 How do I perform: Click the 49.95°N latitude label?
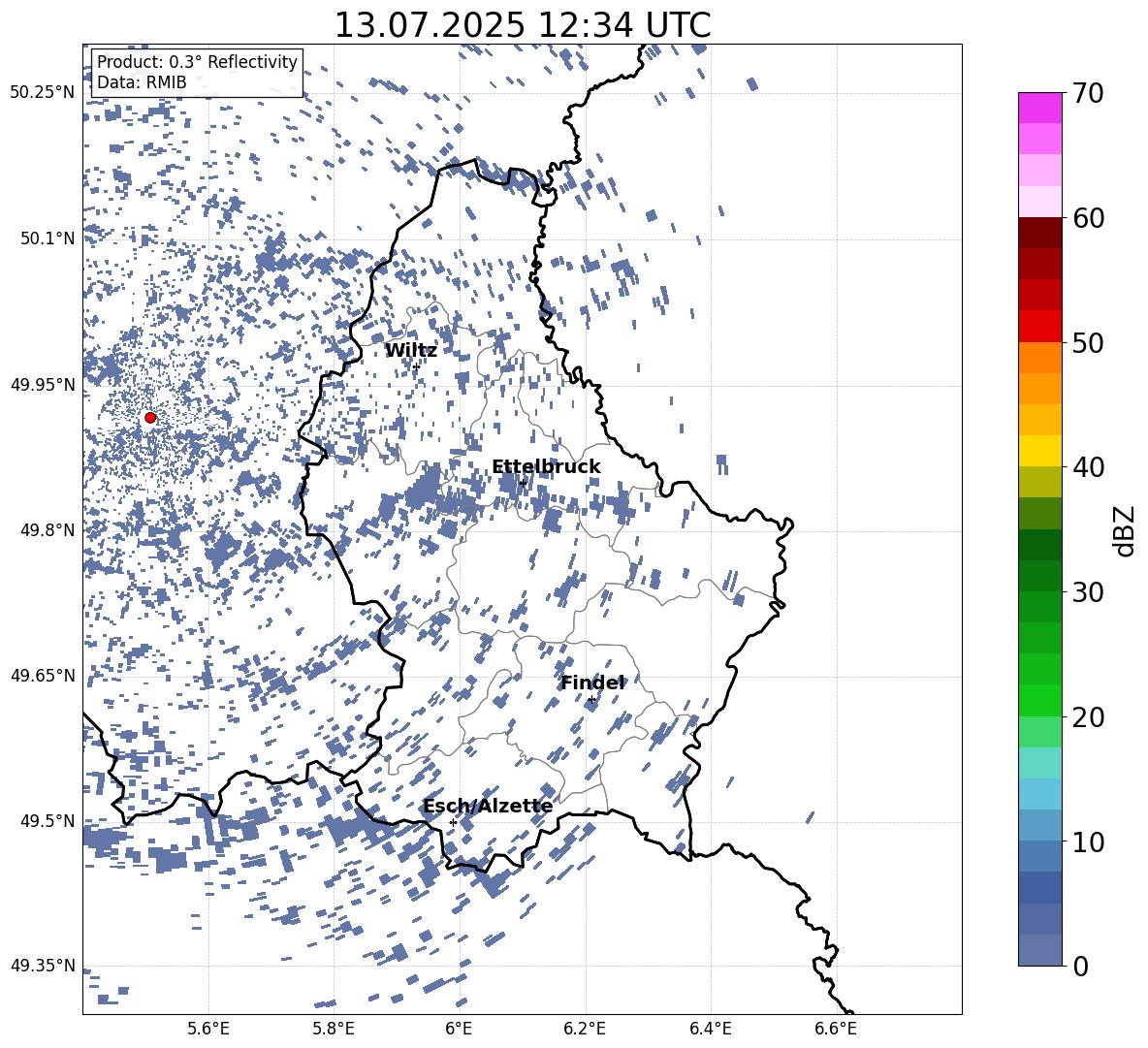pyautogui.click(x=43, y=385)
